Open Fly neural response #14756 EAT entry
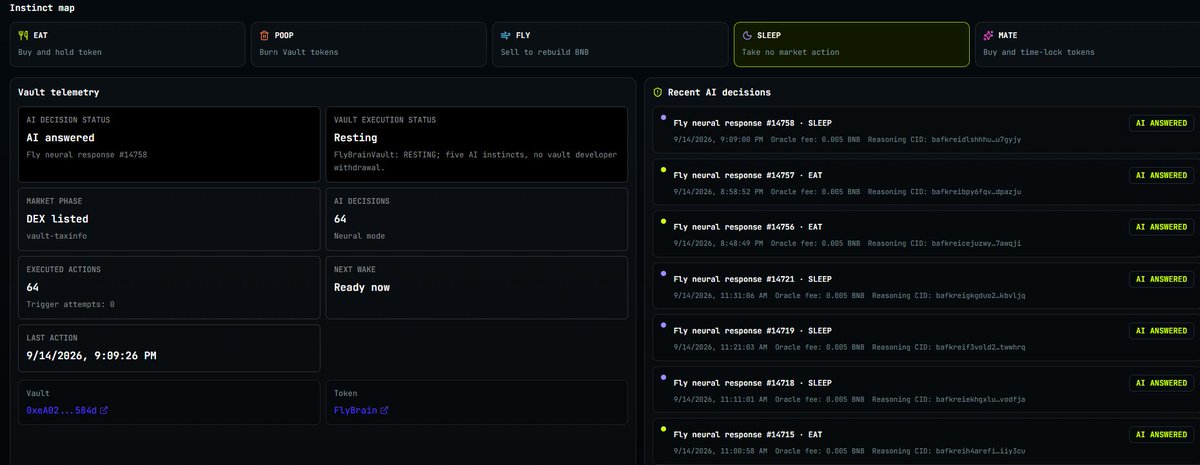Image resolution: width=1200 pixels, height=465 pixels. point(925,234)
